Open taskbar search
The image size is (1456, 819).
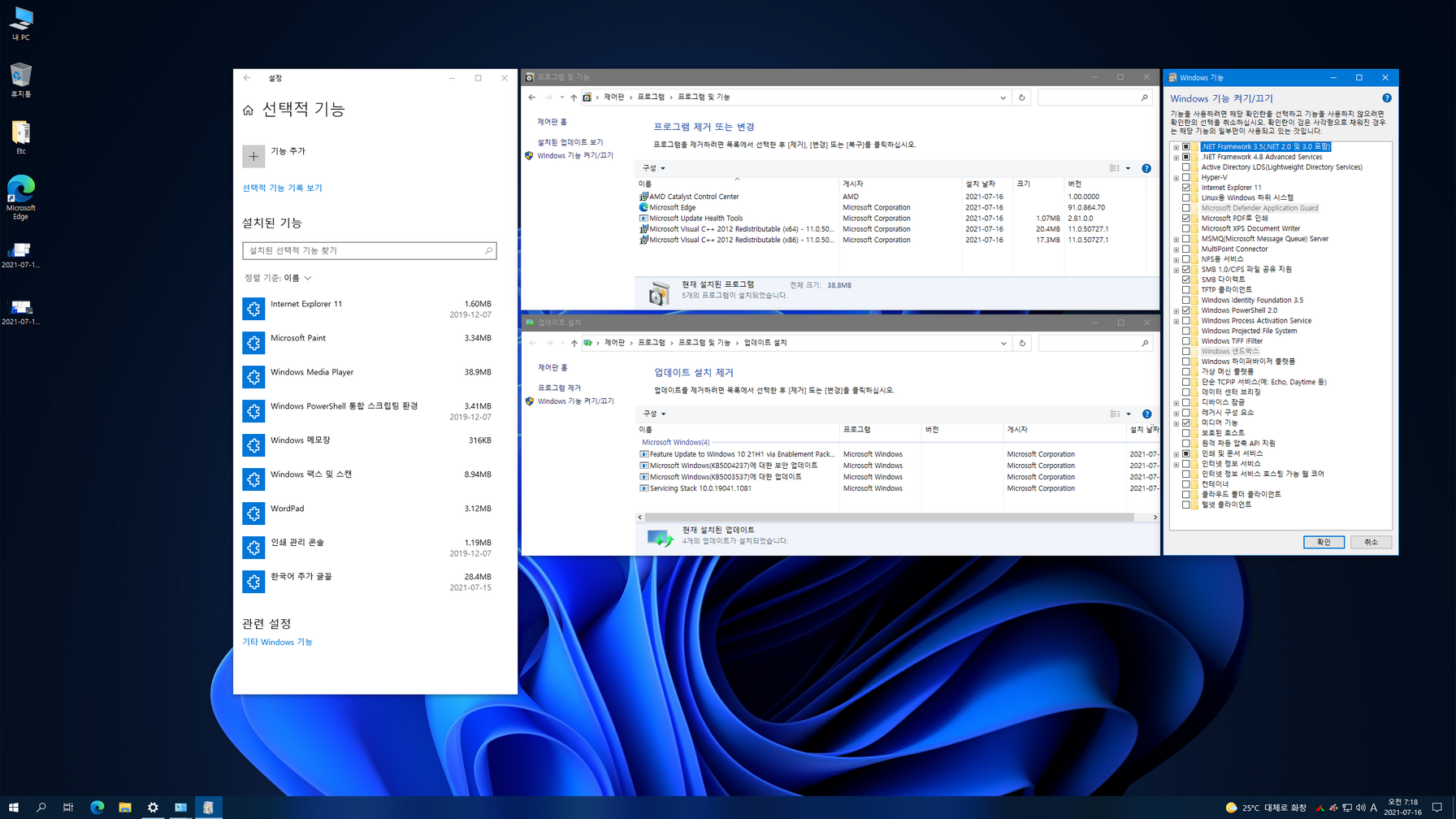[x=41, y=807]
